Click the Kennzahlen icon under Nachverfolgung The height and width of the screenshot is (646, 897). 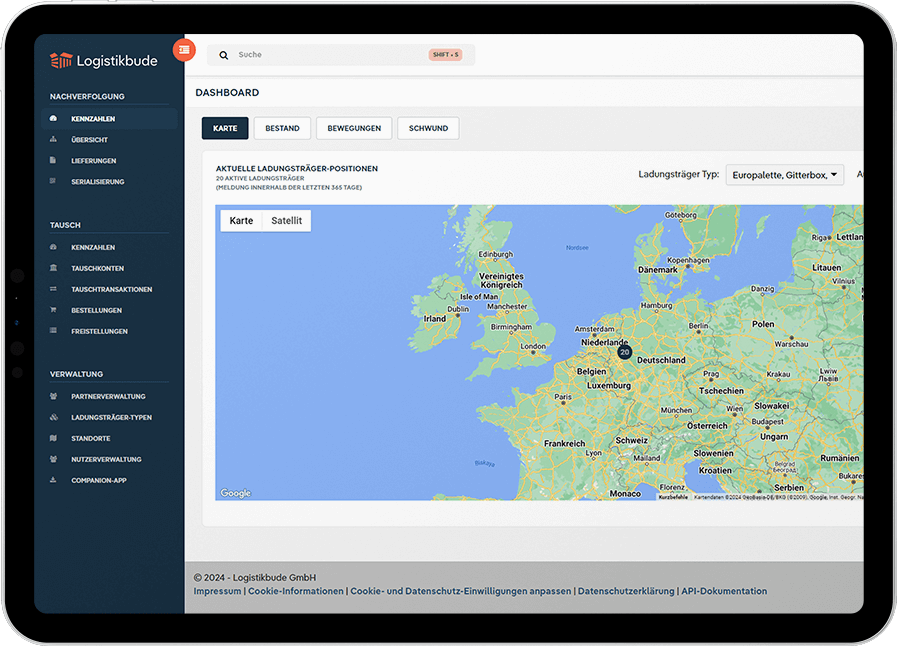[x=53, y=118]
